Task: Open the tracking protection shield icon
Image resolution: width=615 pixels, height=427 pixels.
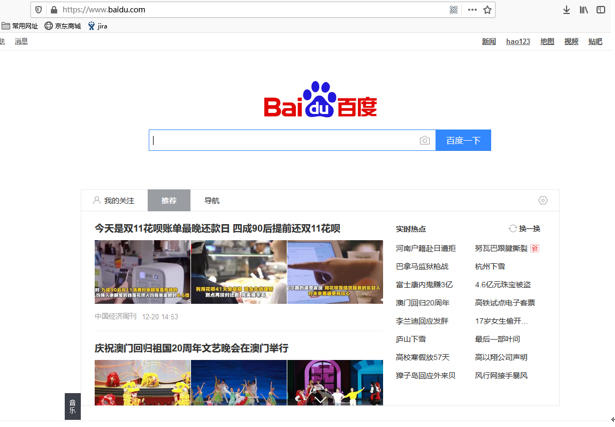Action: click(x=38, y=10)
